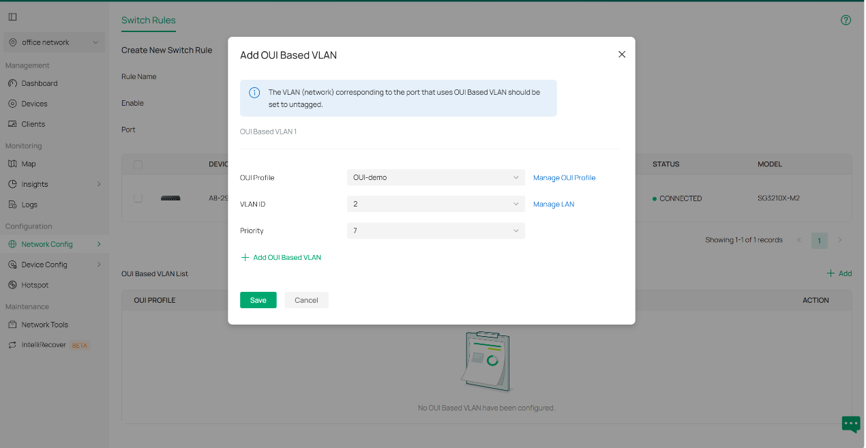Screen dimensions: 866x448
Task: Click the Network Tools toolbox icon
Action: pos(13,325)
